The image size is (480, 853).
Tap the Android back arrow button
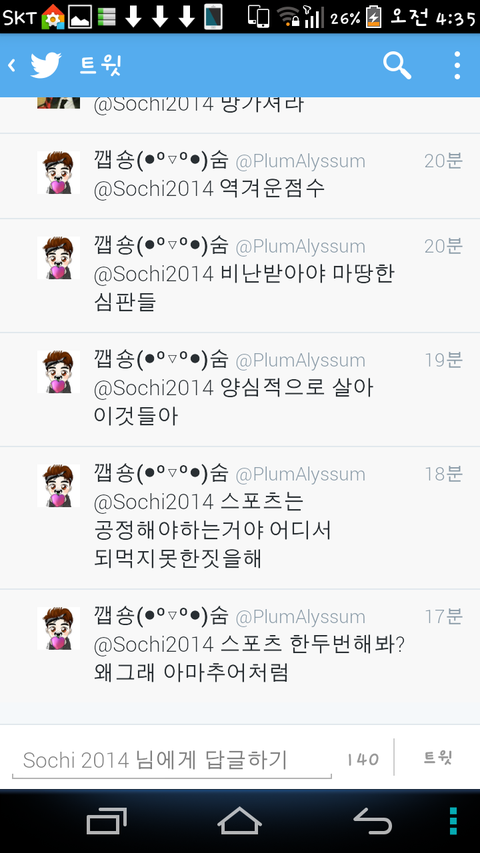click(373, 821)
